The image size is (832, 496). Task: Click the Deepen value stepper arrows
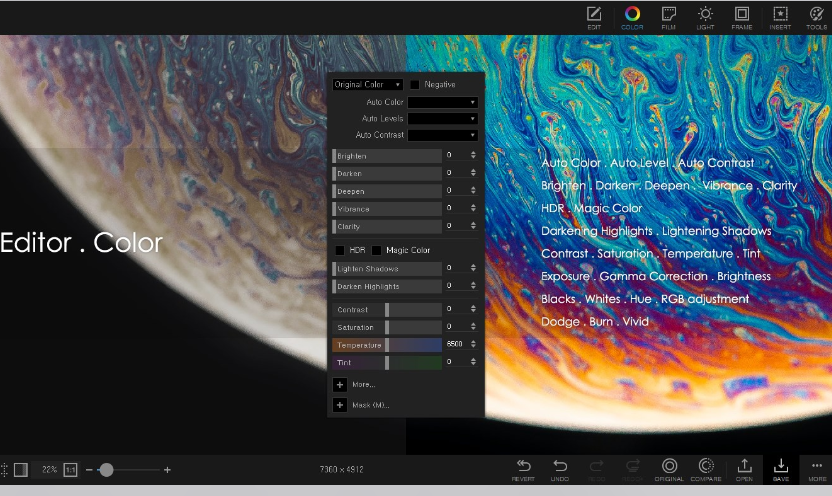pos(473,190)
